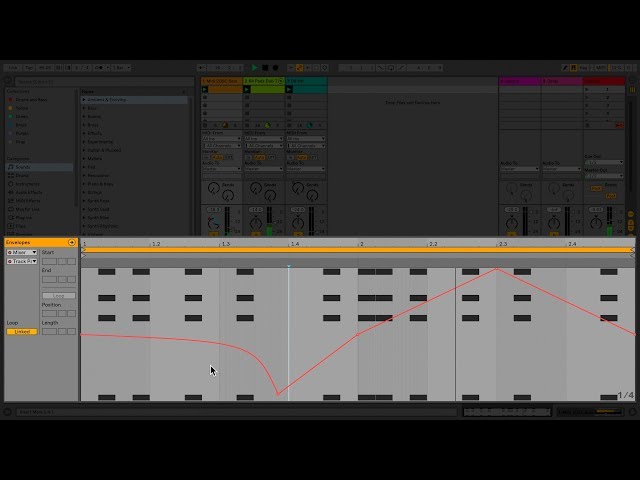Image resolution: width=640 pixels, height=480 pixels.
Task: Click the orange loop brace bar
Action: (x=358, y=250)
